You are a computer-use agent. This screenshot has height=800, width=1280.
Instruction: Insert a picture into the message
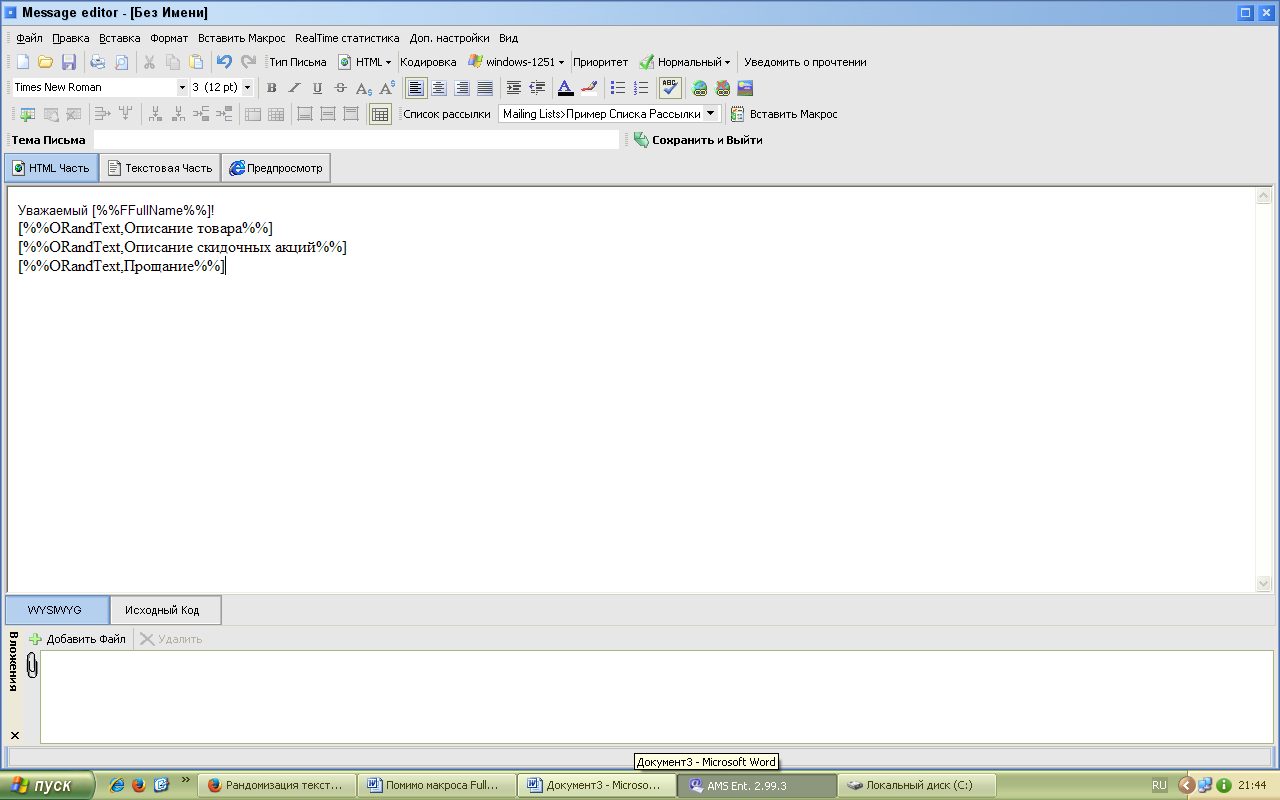745,88
